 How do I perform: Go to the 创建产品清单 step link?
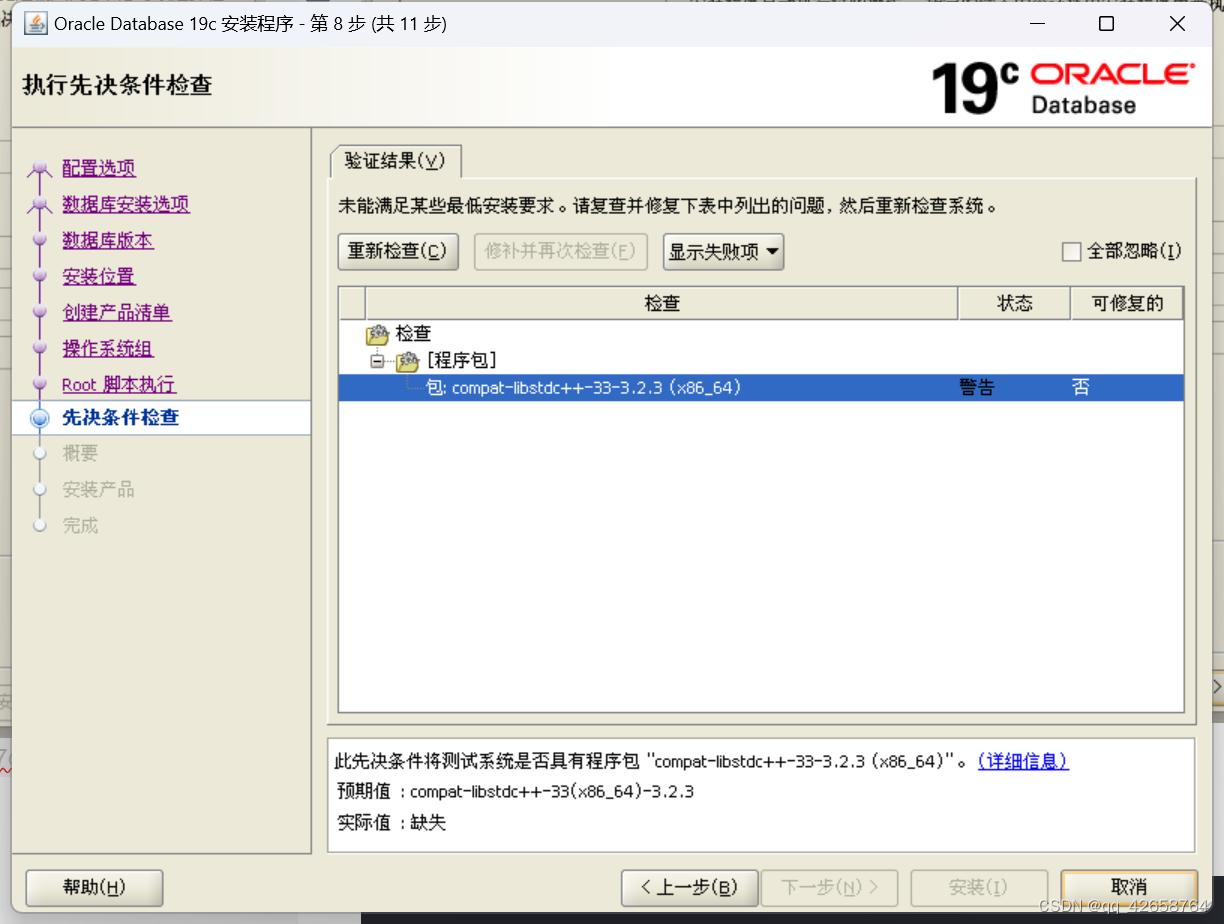click(117, 313)
